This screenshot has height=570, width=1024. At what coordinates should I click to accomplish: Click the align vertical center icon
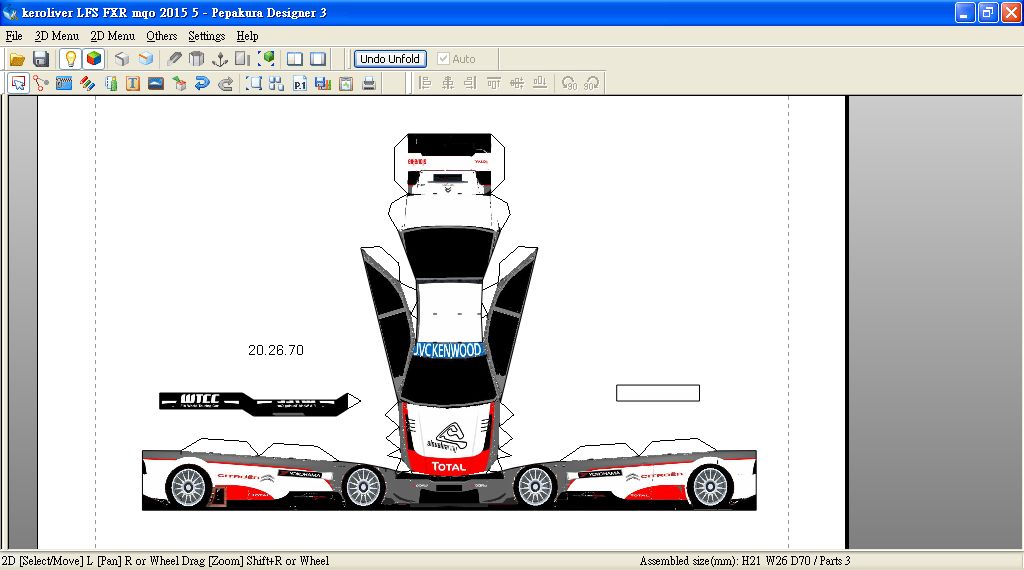tap(517, 83)
